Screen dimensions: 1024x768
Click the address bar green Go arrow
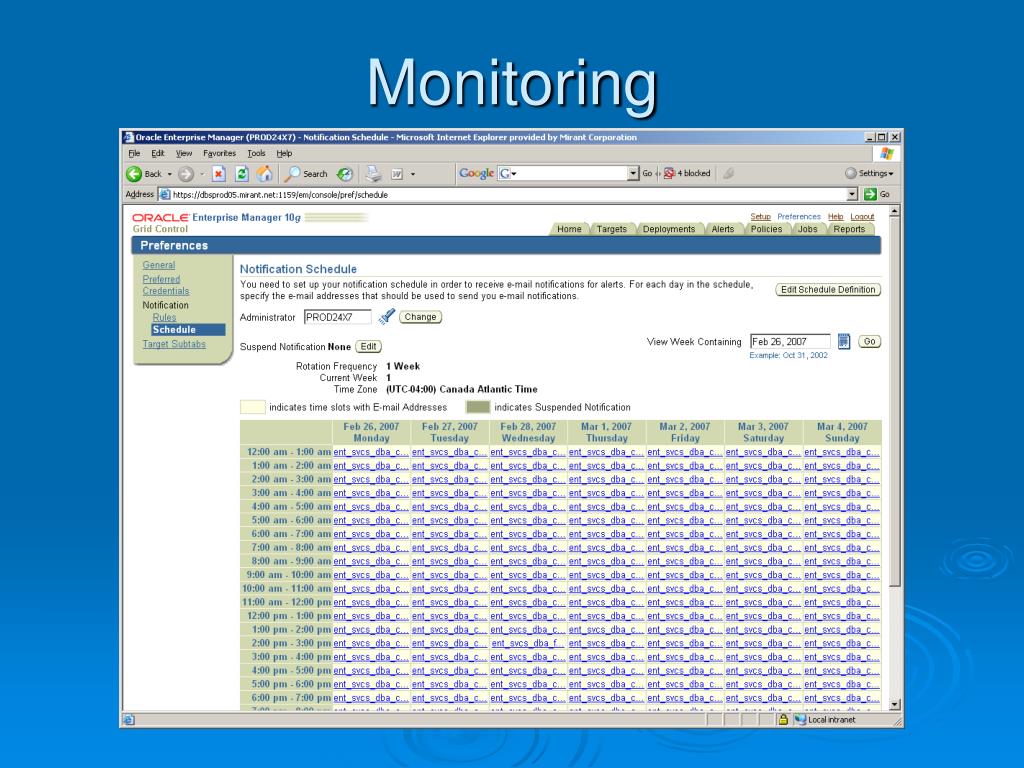870,194
